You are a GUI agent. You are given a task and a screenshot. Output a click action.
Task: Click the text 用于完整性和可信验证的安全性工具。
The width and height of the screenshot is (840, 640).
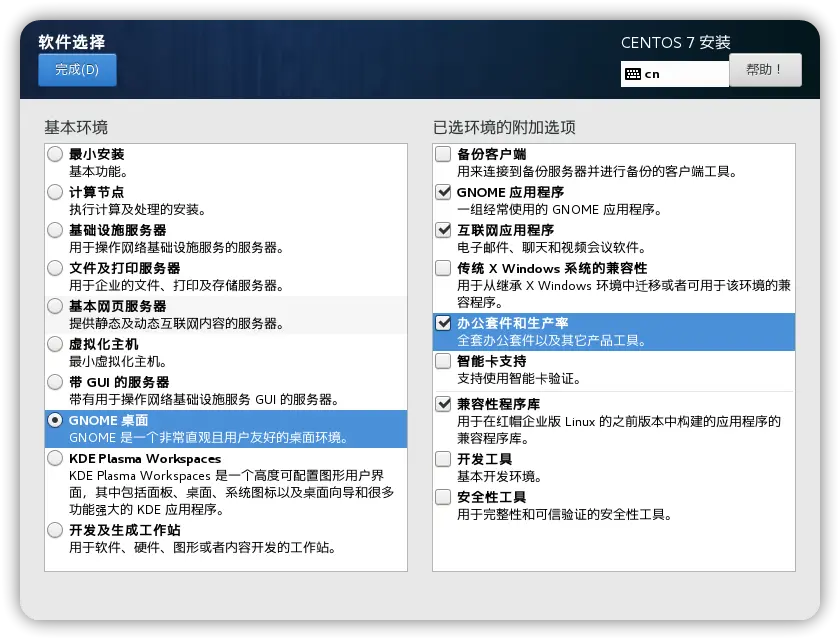[565, 515]
